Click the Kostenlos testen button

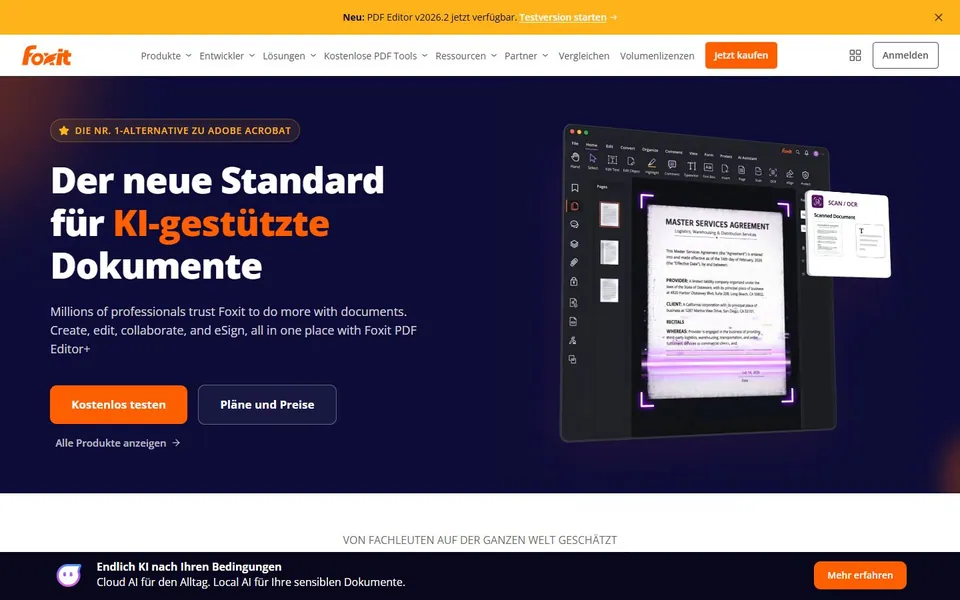click(119, 405)
